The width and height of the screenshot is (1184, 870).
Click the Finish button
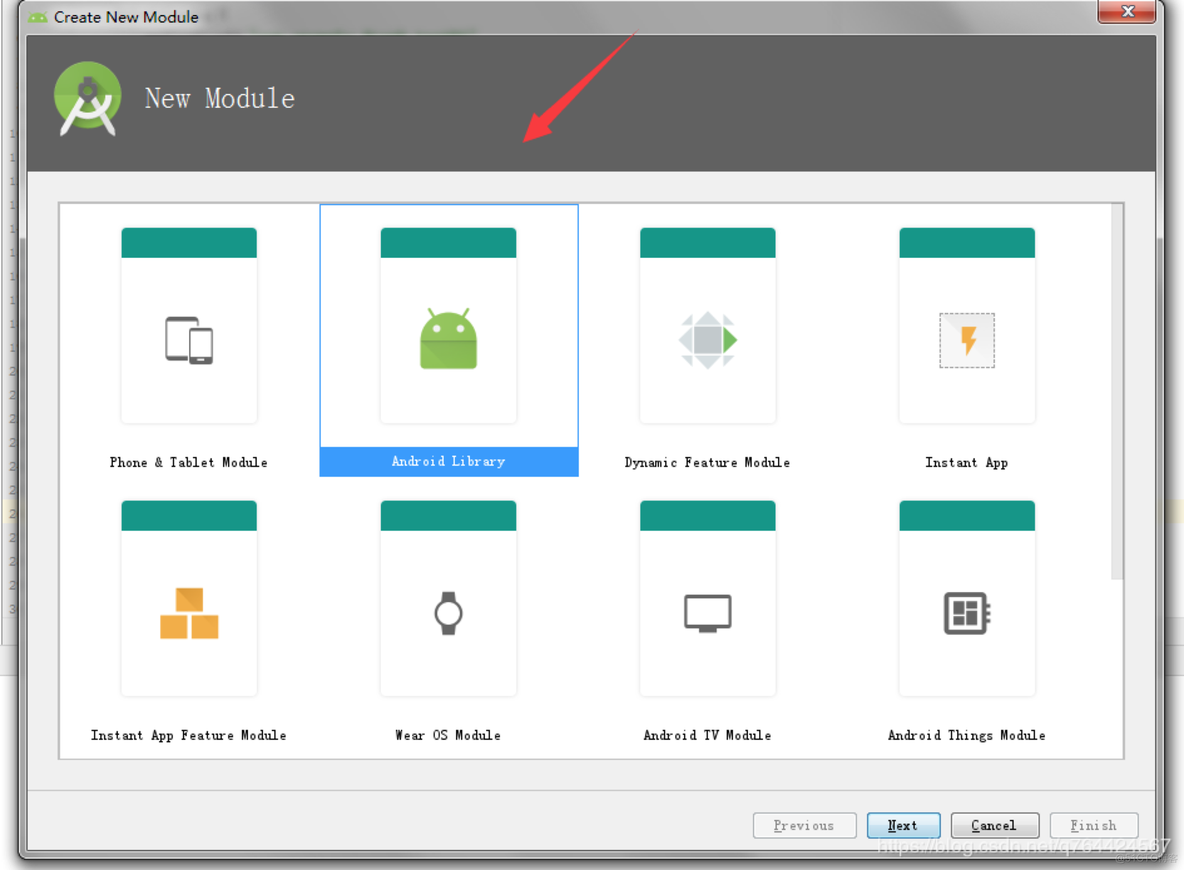pyautogui.click(x=1093, y=825)
